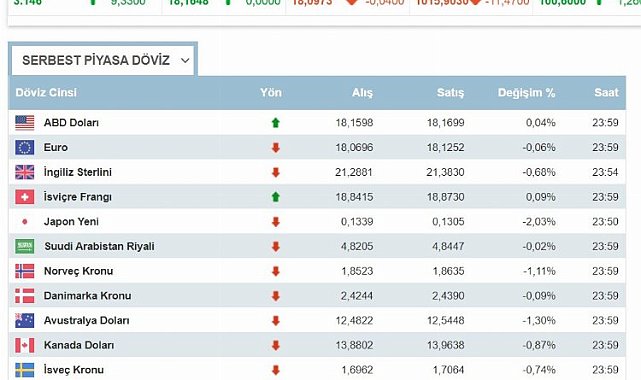Click red down arrow for Avustralya Doları
The height and width of the screenshot is (380, 641).
(x=276, y=321)
